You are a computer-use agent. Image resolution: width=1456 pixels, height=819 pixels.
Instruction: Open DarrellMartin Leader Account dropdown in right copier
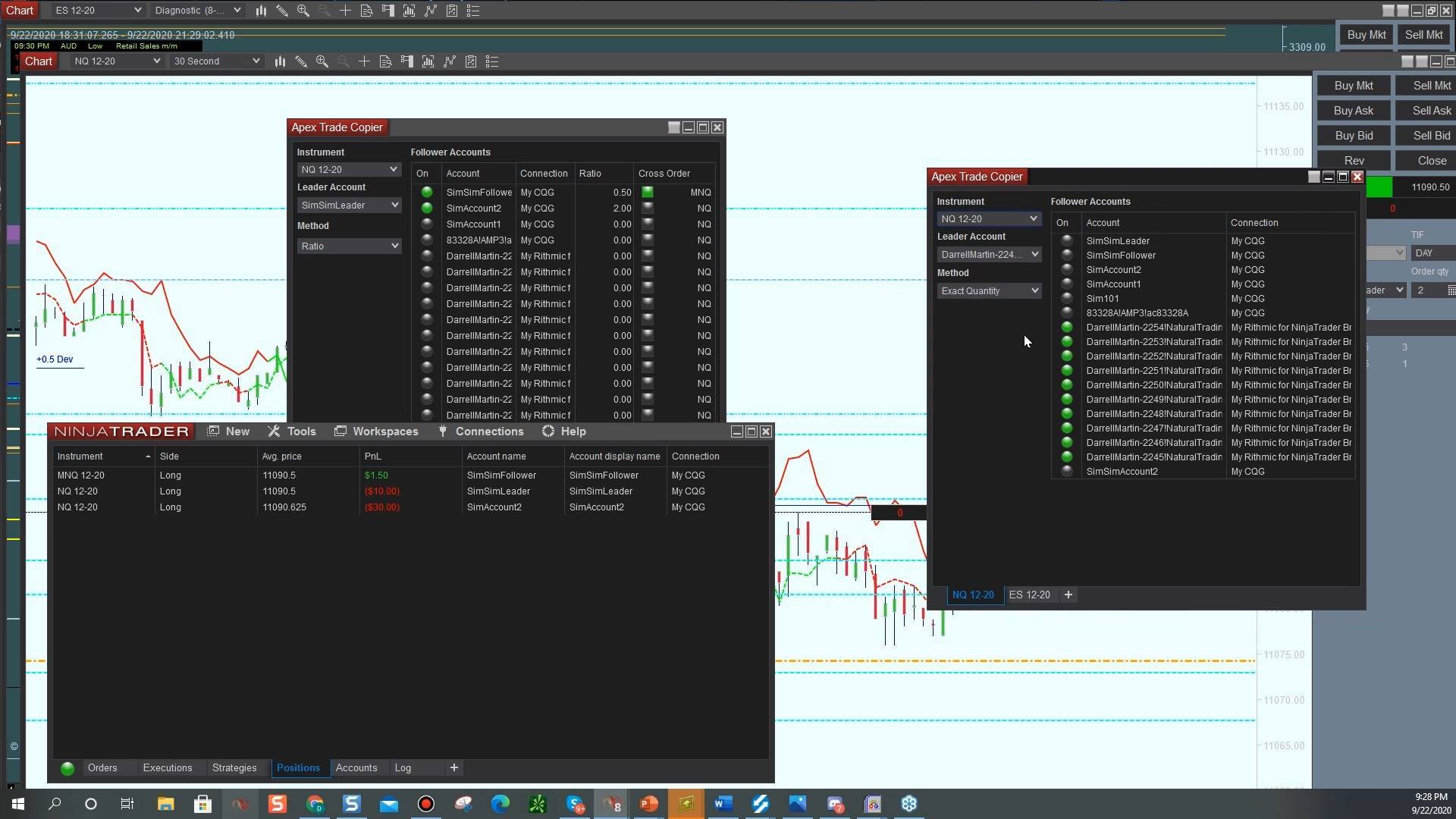[989, 255]
